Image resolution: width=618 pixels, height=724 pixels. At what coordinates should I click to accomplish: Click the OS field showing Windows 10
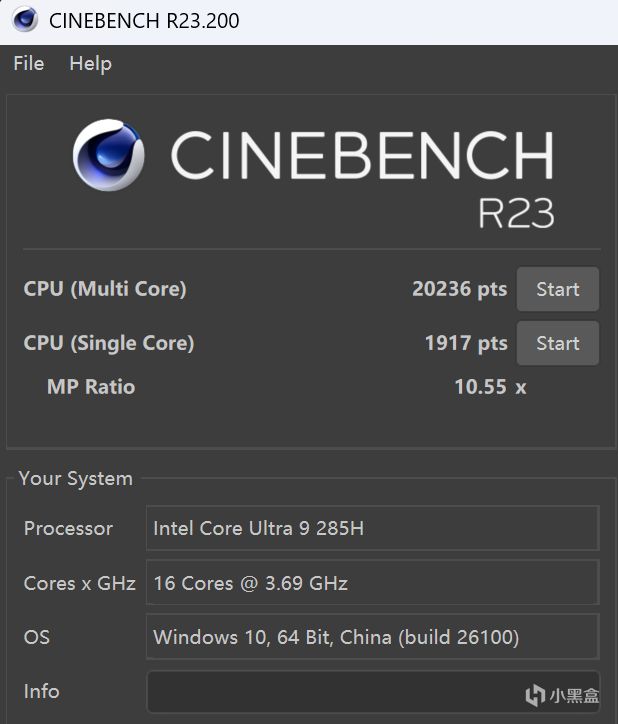pyautogui.click(x=372, y=637)
